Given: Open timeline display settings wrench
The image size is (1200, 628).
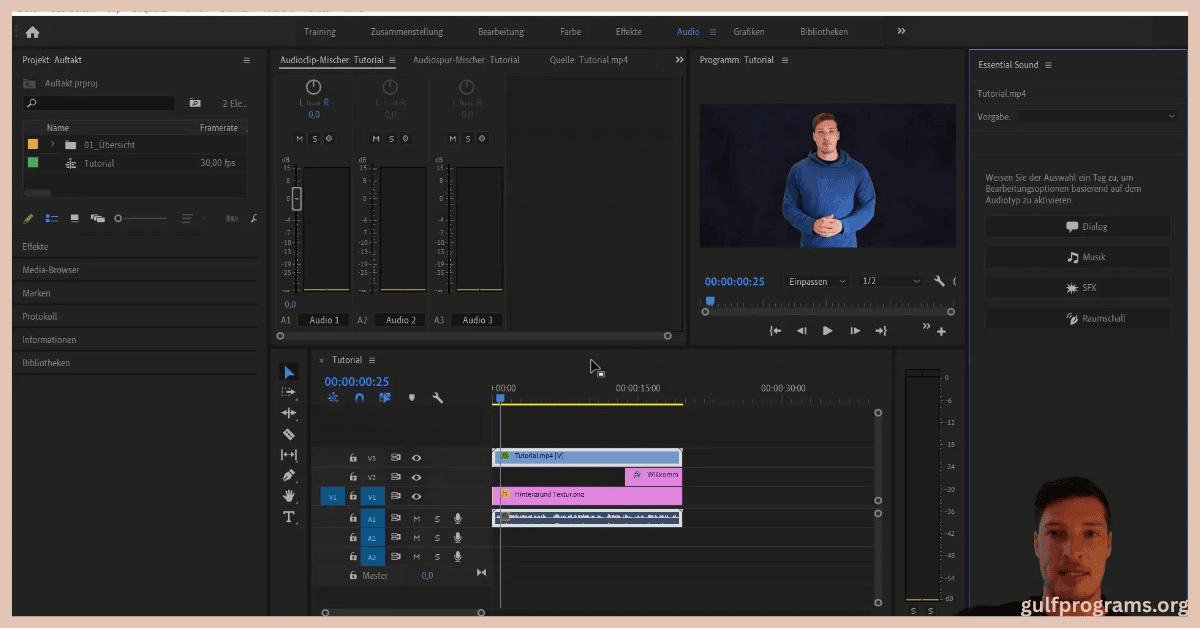Looking at the screenshot, I should point(437,398).
